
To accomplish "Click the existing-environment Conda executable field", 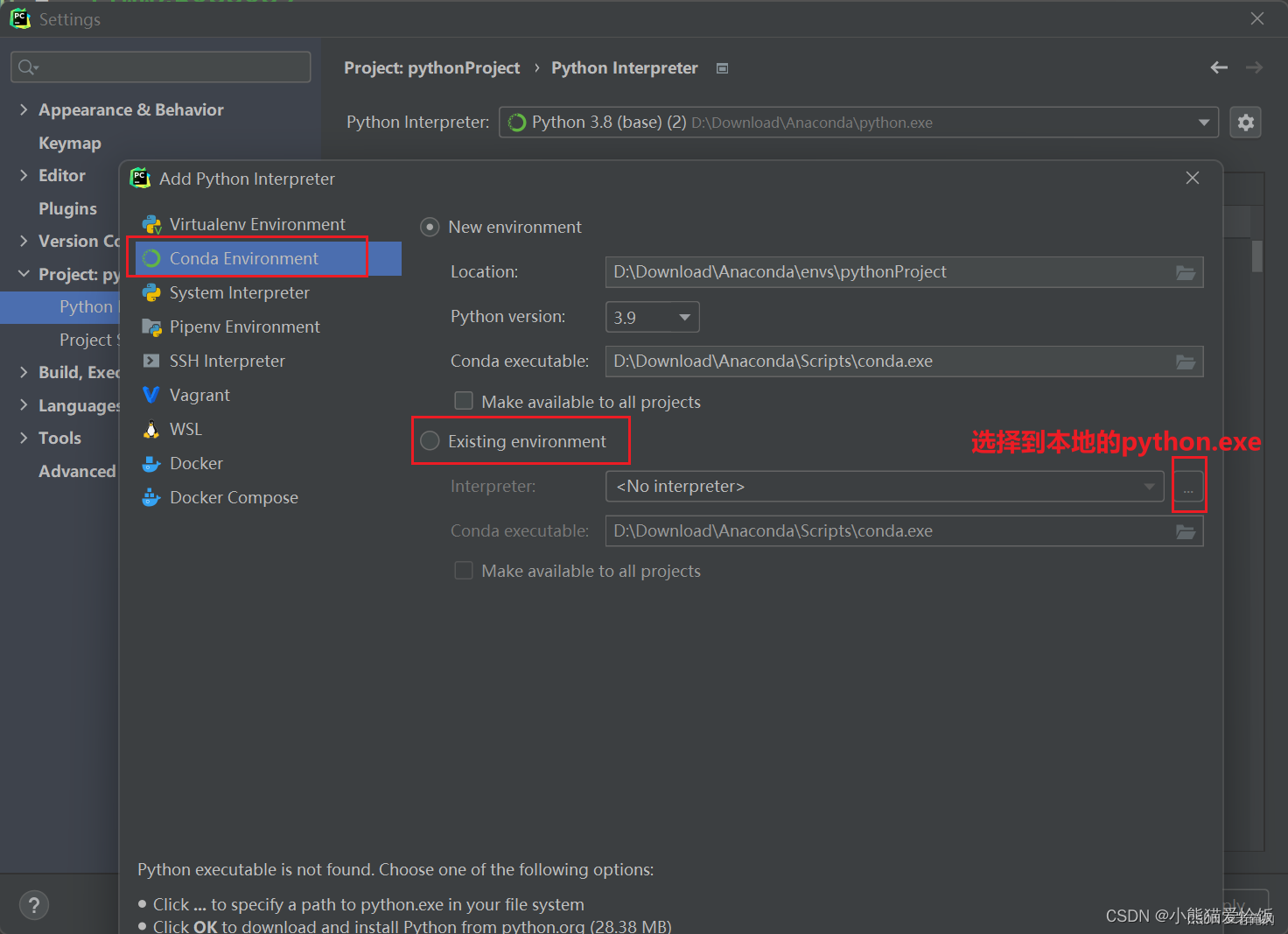I will point(904,531).
